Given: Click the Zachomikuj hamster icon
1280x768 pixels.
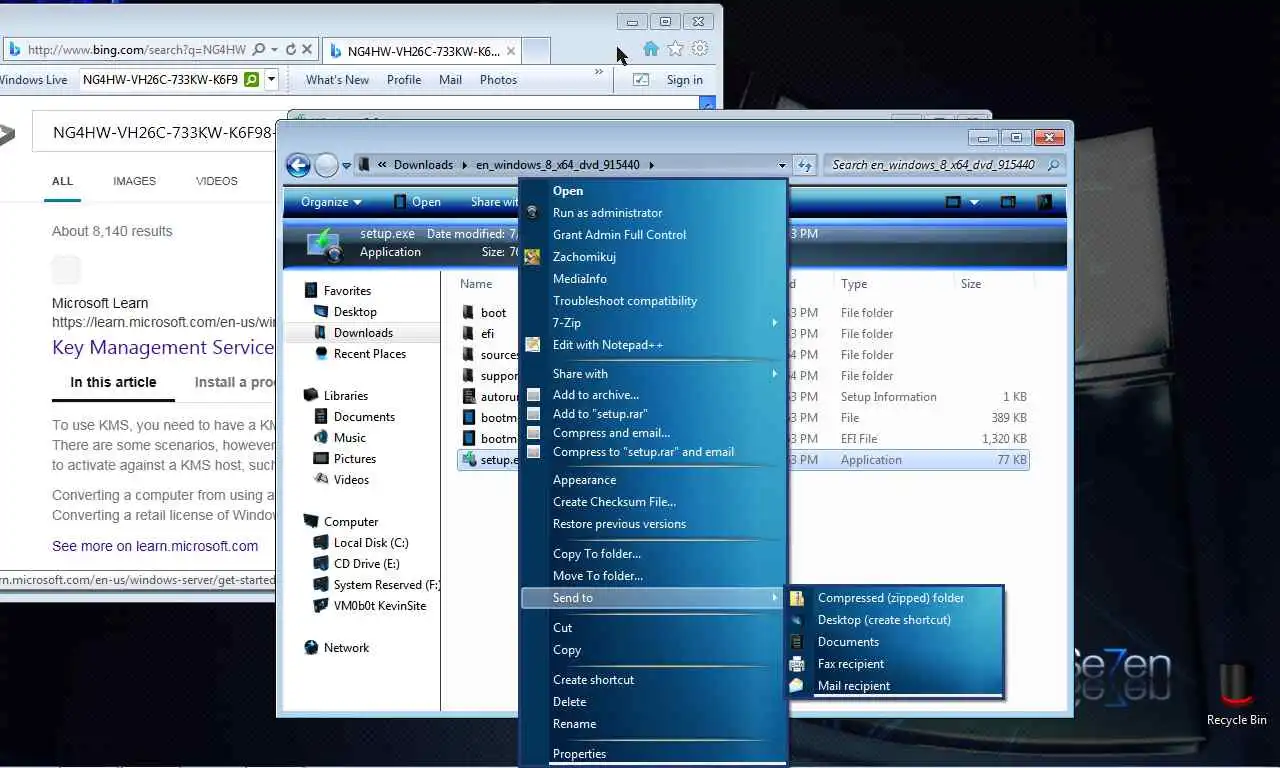Looking at the screenshot, I should pyautogui.click(x=533, y=257).
